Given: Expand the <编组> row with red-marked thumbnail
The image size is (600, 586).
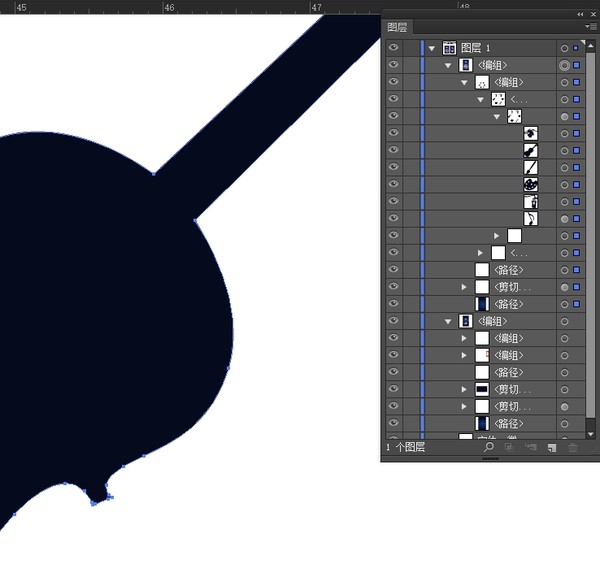Looking at the screenshot, I should [x=464, y=356].
